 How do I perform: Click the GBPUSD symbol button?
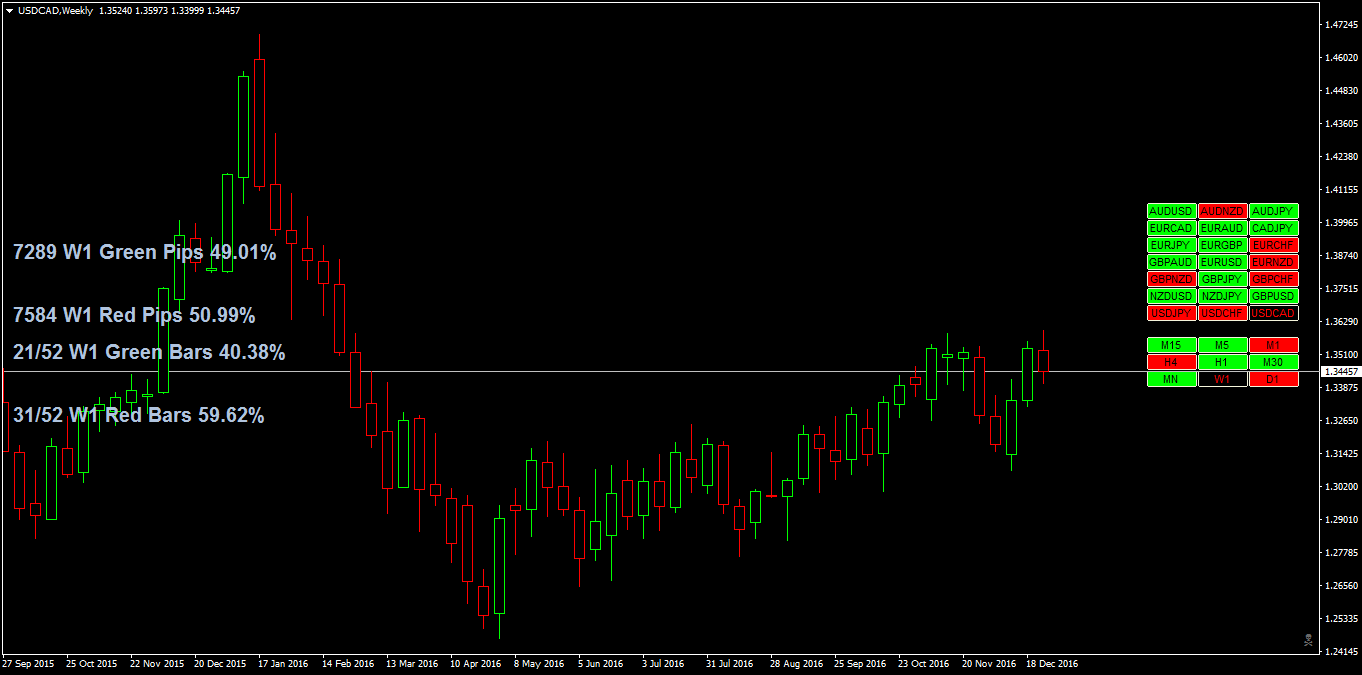tap(1273, 296)
